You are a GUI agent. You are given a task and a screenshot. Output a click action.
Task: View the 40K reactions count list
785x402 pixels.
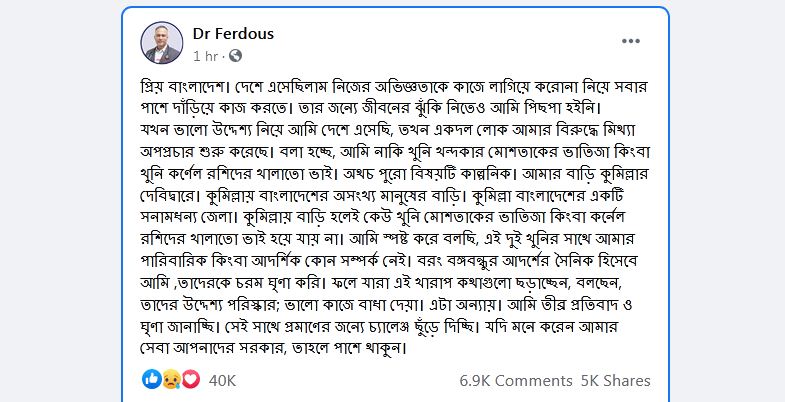(222, 380)
